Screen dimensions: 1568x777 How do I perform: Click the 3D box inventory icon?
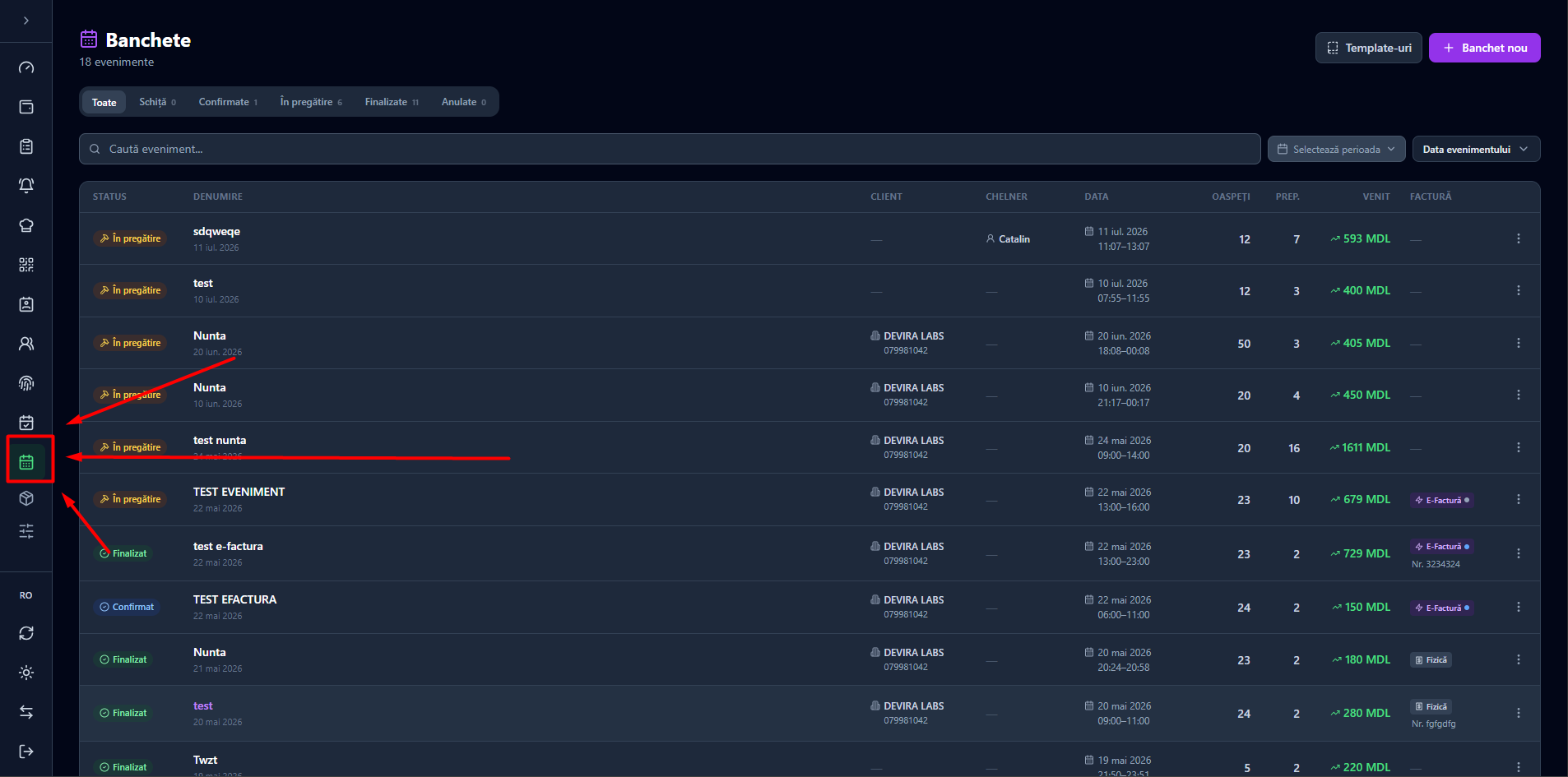point(26,498)
